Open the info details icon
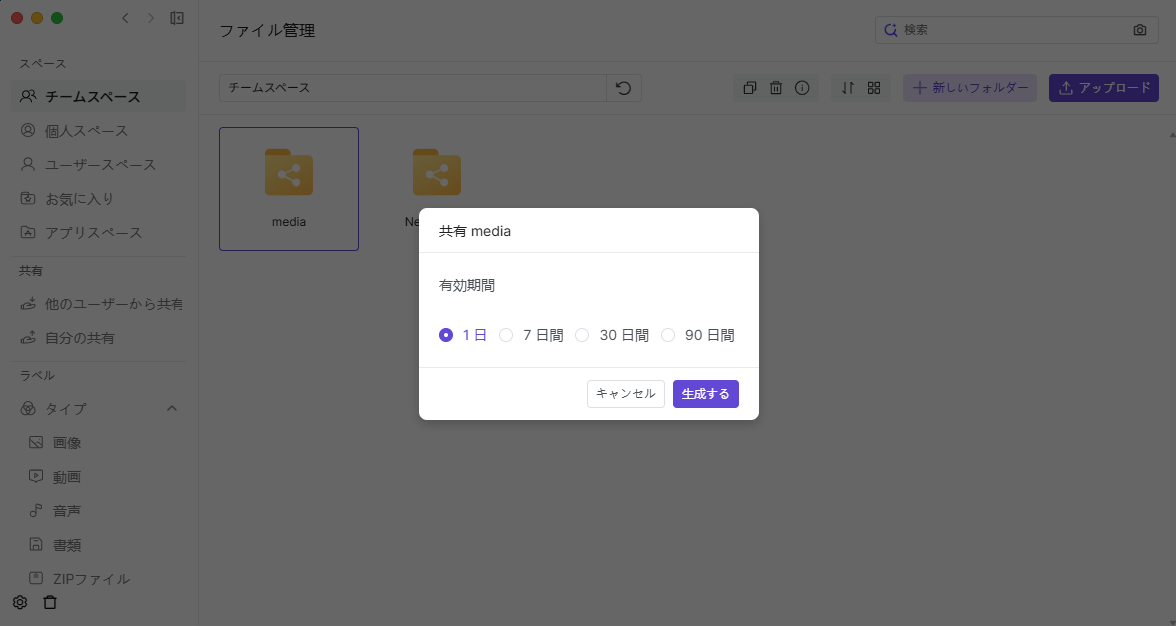The height and width of the screenshot is (626, 1176). point(802,88)
